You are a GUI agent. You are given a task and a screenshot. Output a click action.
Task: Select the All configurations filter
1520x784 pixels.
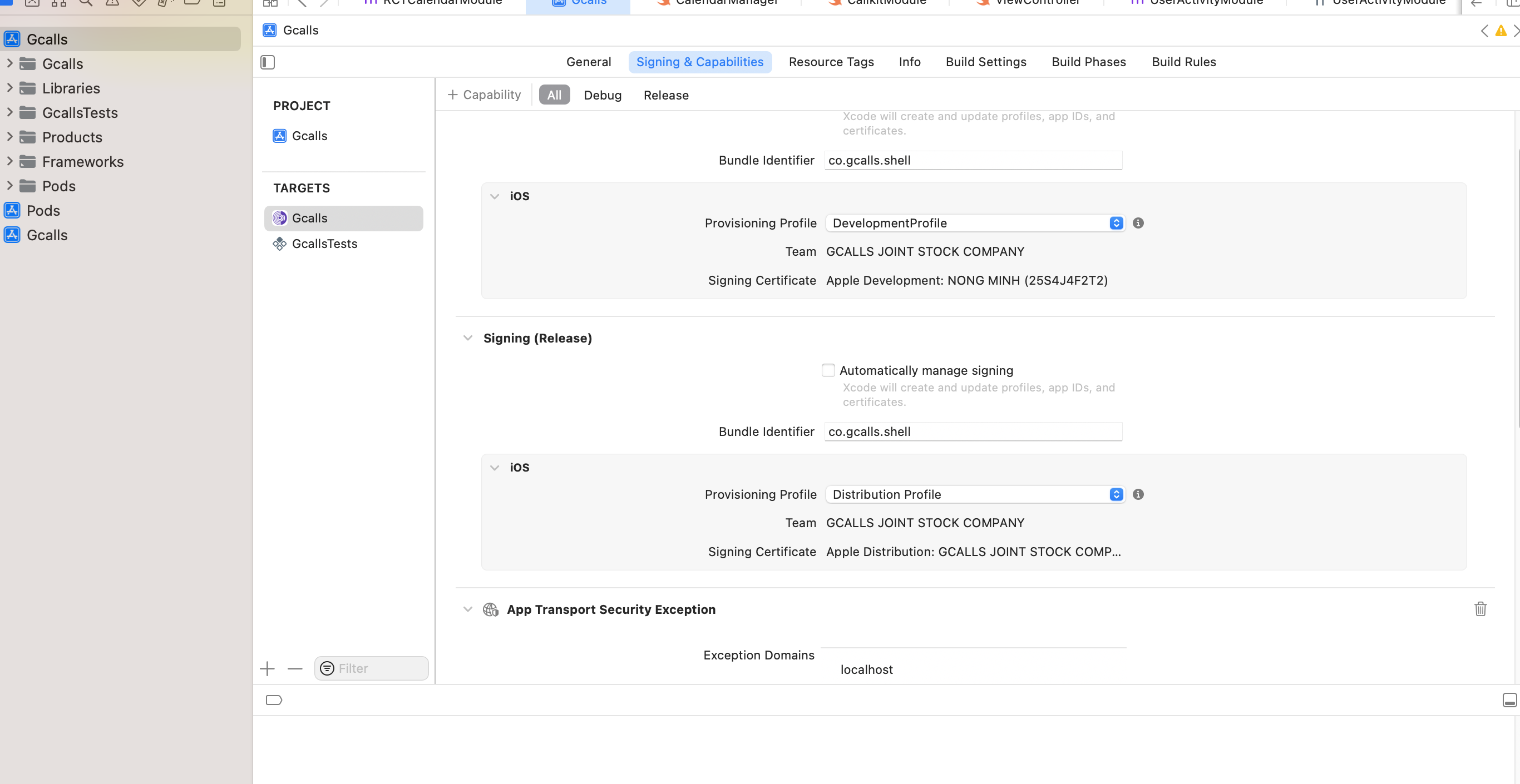coord(554,95)
